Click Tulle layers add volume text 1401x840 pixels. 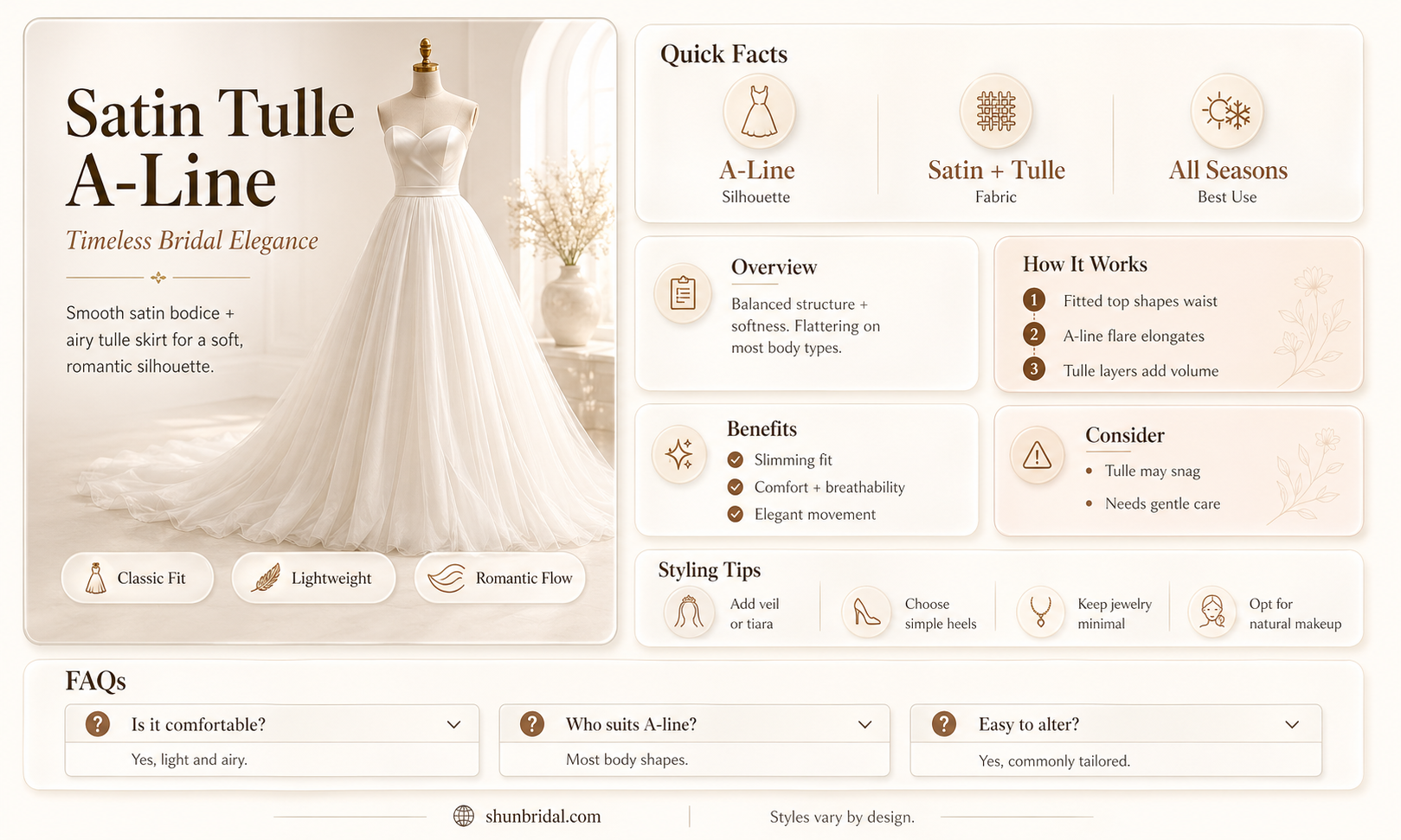tap(1141, 370)
